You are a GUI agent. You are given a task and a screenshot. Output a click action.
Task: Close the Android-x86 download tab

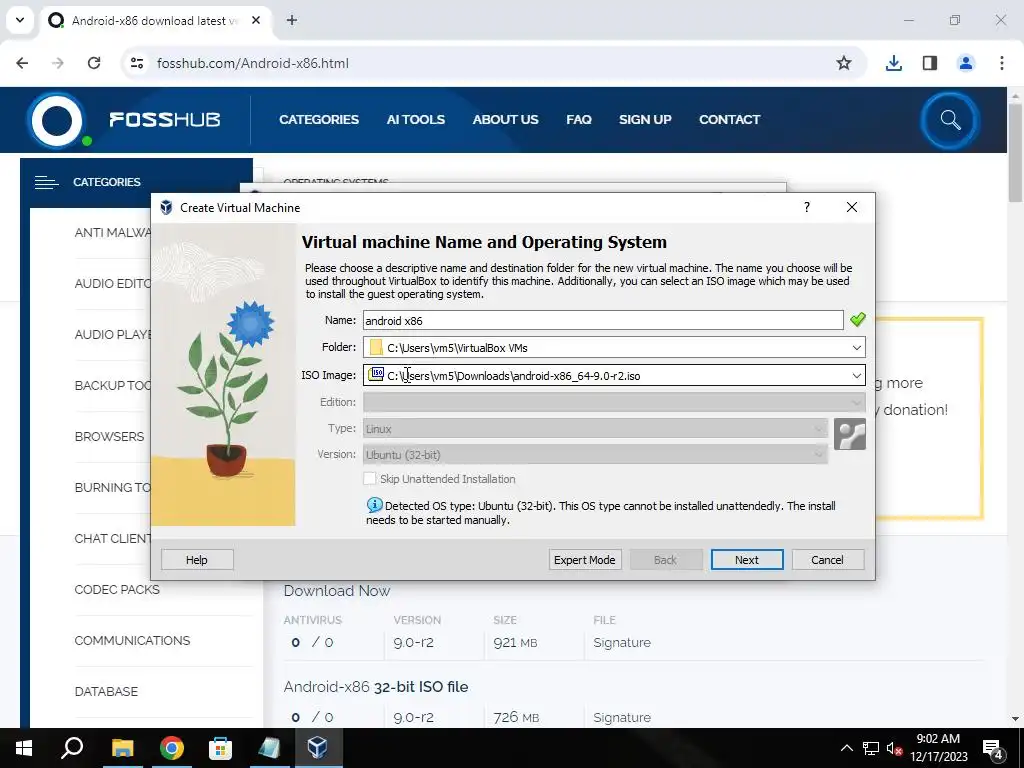coord(256,20)
